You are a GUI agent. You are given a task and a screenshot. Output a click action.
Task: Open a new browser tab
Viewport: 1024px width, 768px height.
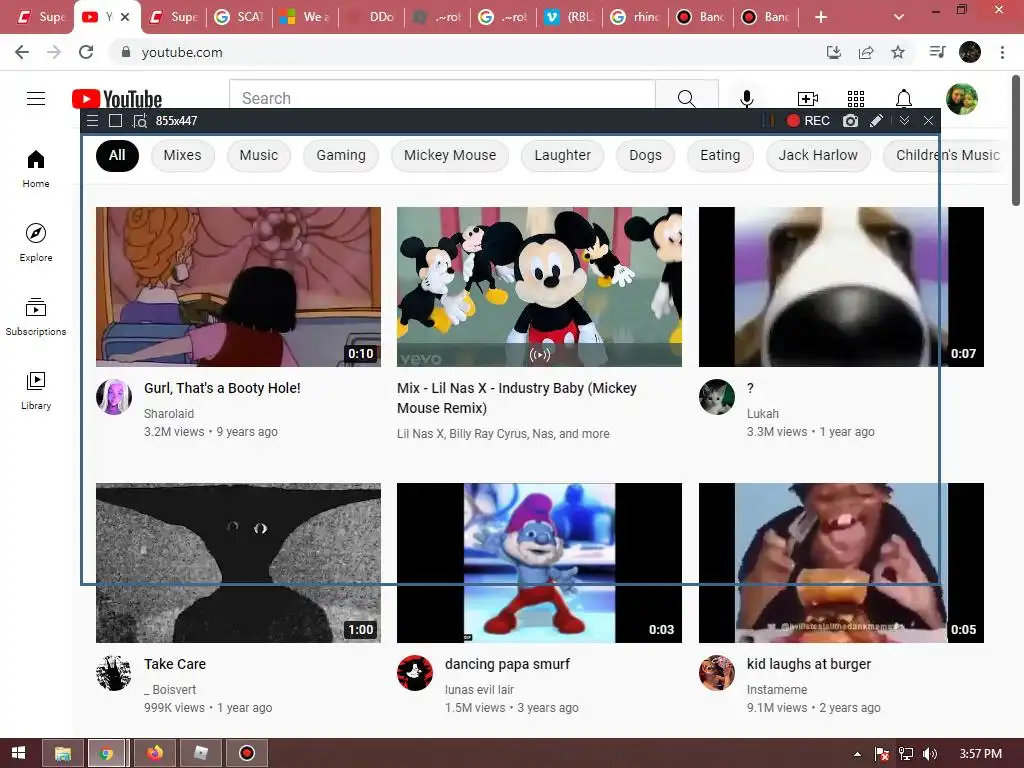click(821, 17)
